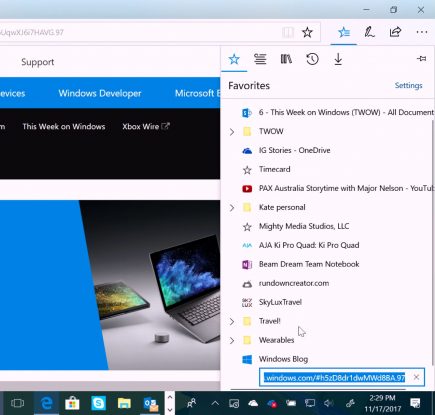Open This Week on Windows nav link

64,127
